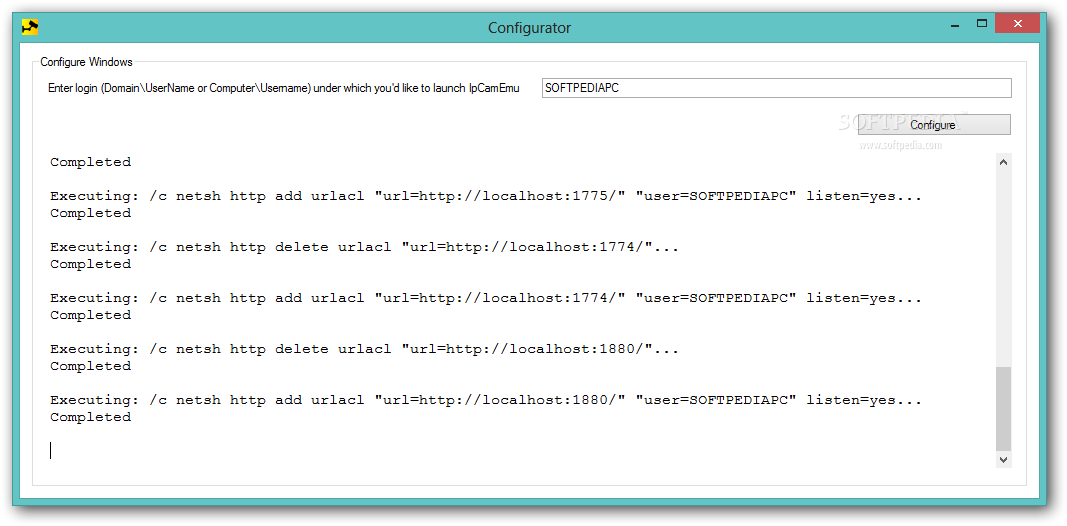The image size is (1067, 526).
Task: Maximize the Configurator window
Action: [x=981, y=23]
